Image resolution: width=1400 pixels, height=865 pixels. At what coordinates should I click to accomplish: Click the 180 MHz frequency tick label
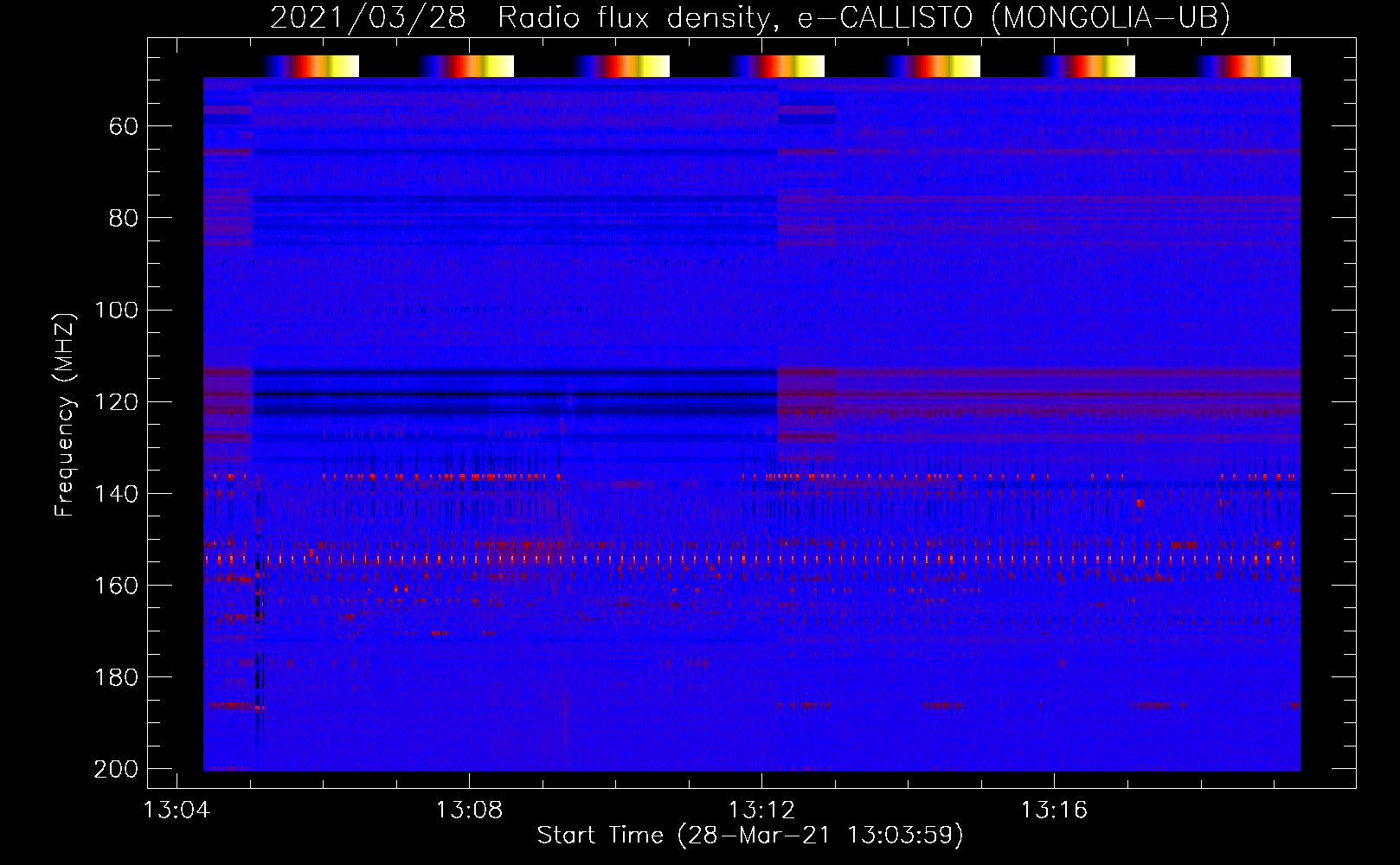[x=116, y=677]
